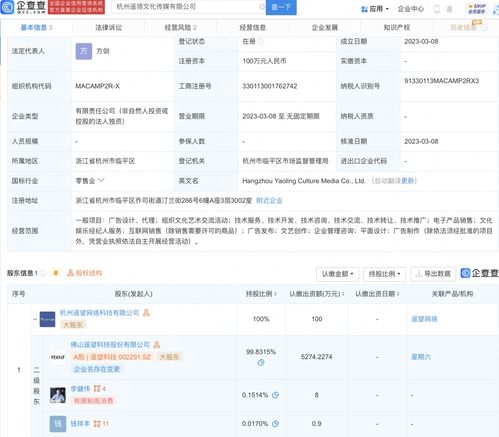
Task: Click the 企业名存在变更 tag
Action: click(97, 369)
